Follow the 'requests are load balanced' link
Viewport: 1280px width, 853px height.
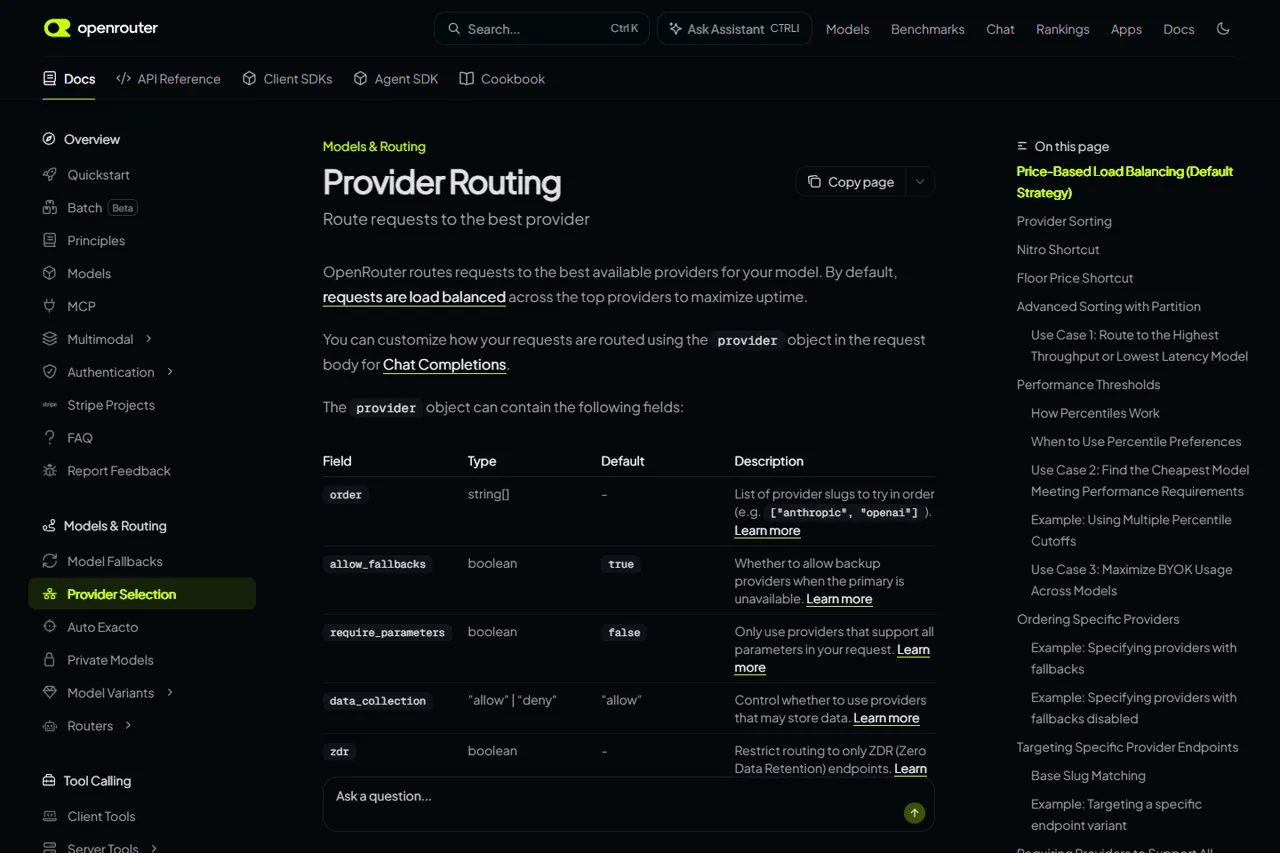click(x=414, y=297)
